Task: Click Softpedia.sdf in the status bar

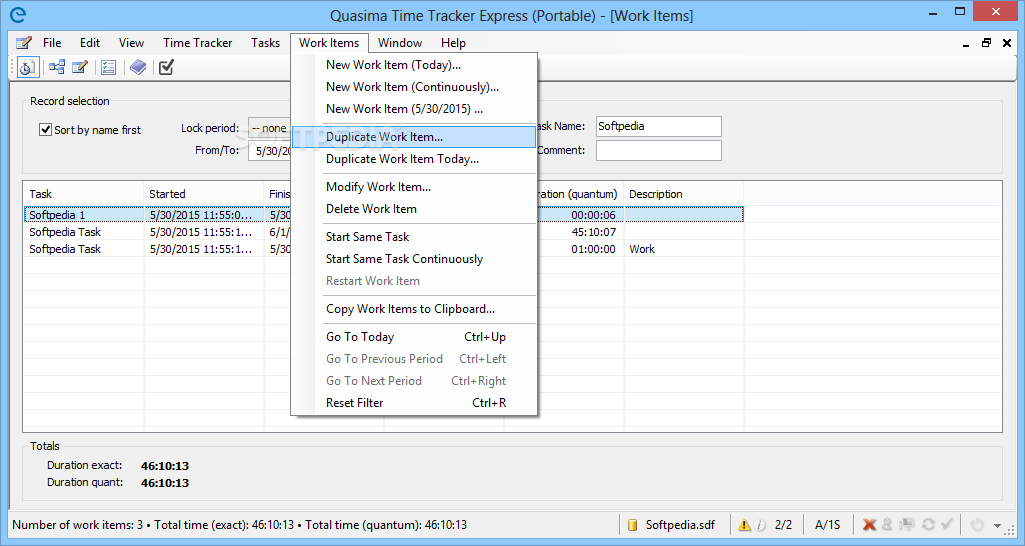Action: pyautogui.click(x=680, y=524)
